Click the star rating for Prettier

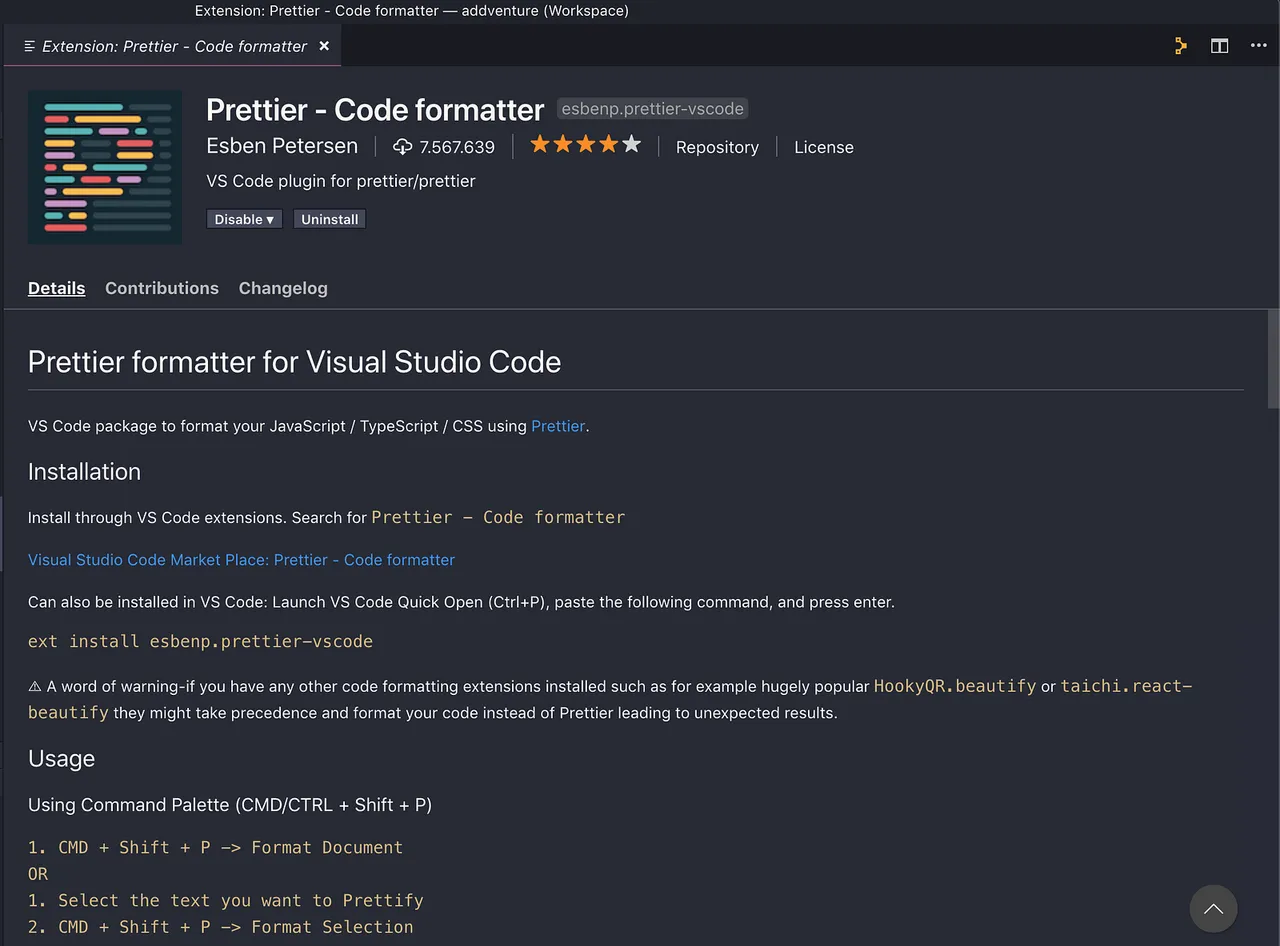click(x=585, y=145)
